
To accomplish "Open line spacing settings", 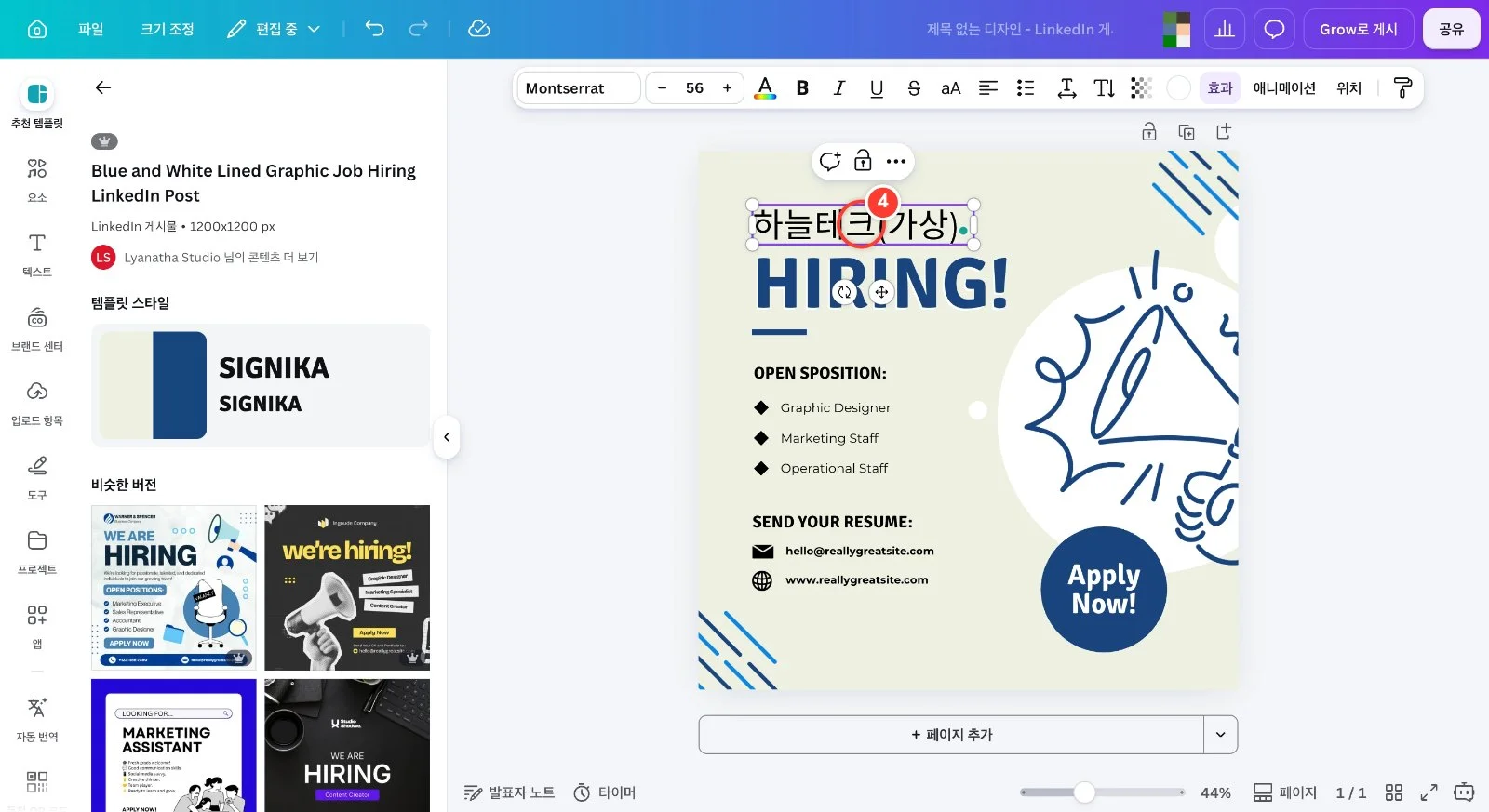I will click(1067, 88).
